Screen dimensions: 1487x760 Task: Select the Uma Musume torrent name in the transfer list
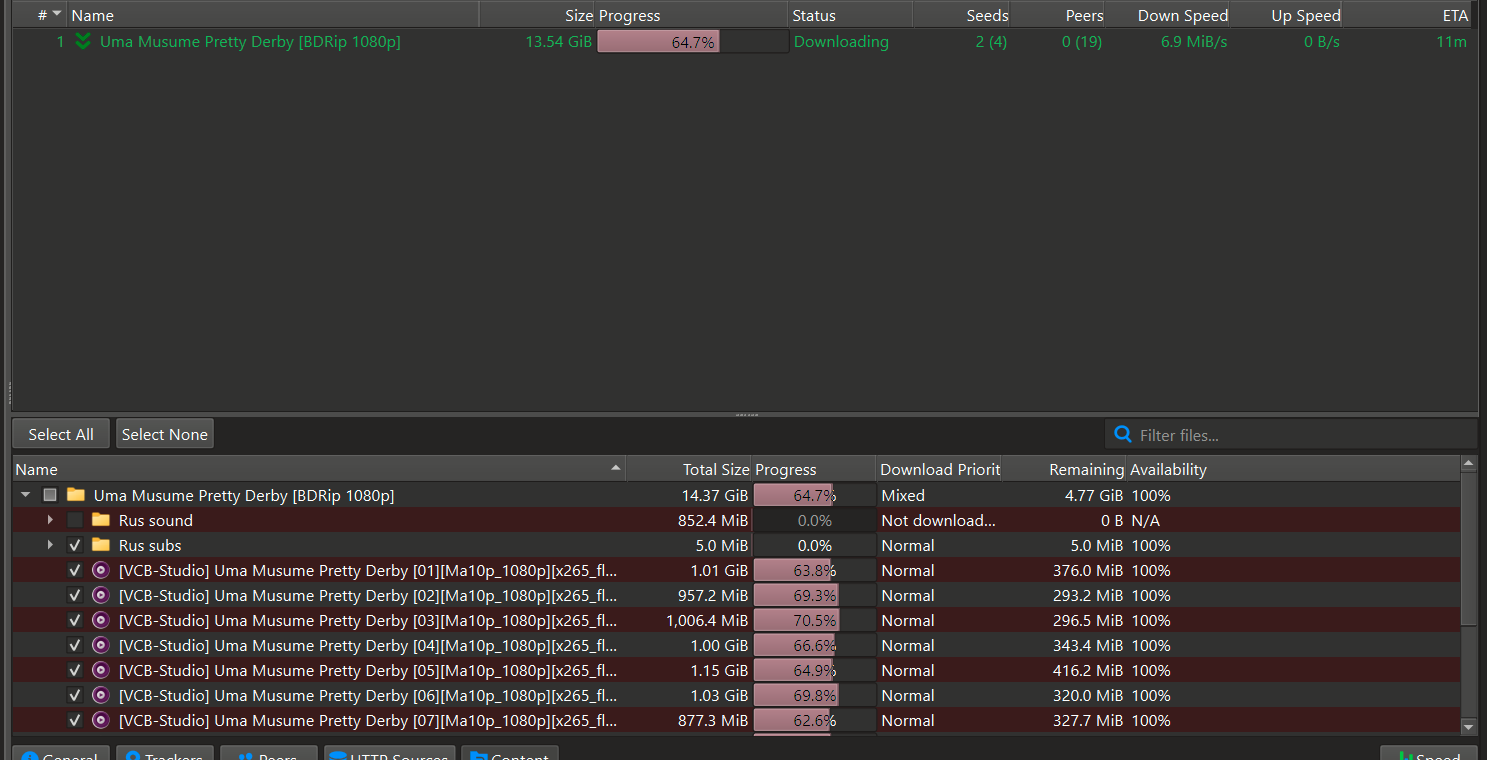pos(250,42)
